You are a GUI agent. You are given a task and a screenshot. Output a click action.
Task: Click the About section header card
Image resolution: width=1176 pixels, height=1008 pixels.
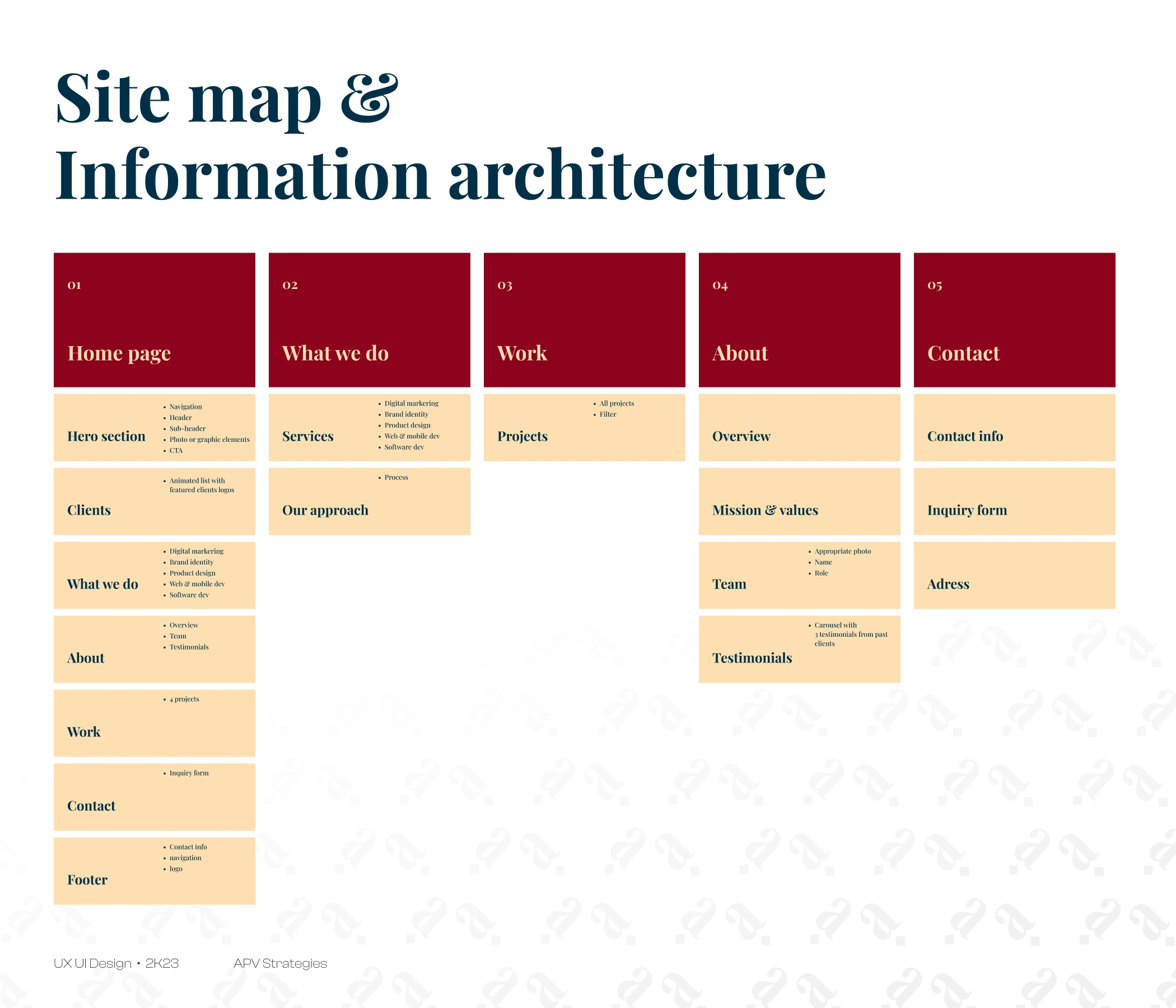799,320
